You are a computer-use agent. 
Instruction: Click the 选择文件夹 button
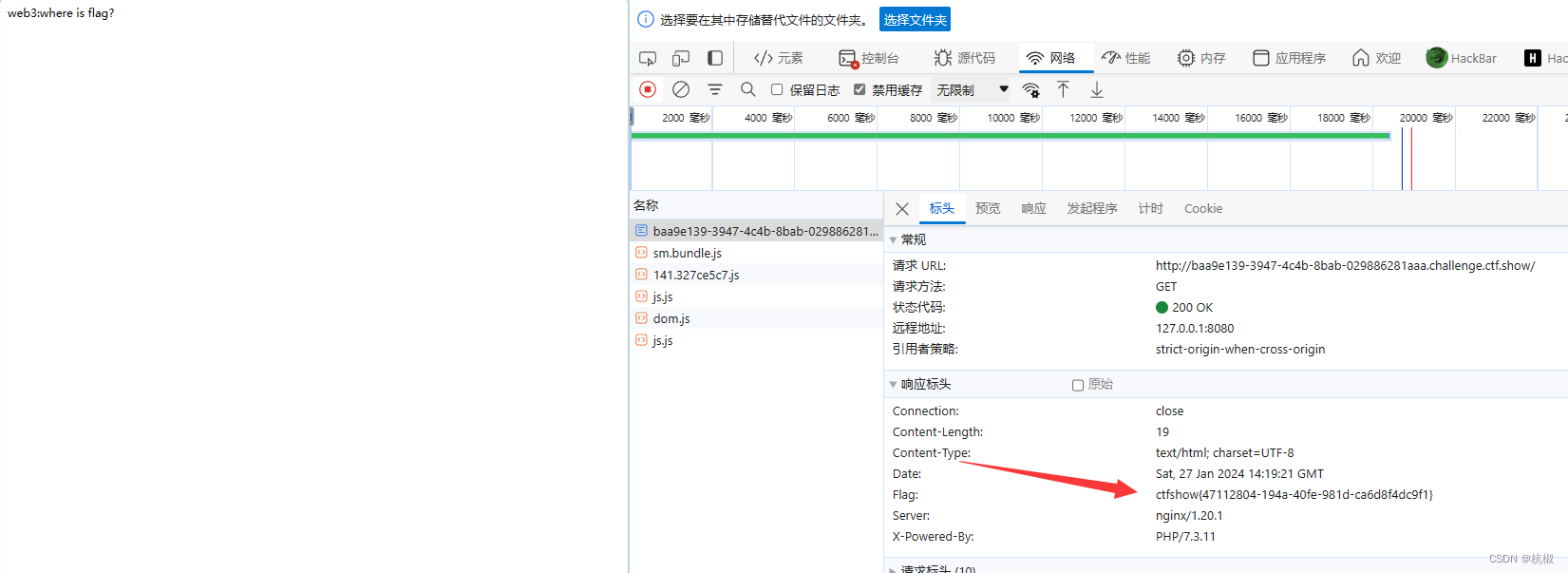coord(915,20)
